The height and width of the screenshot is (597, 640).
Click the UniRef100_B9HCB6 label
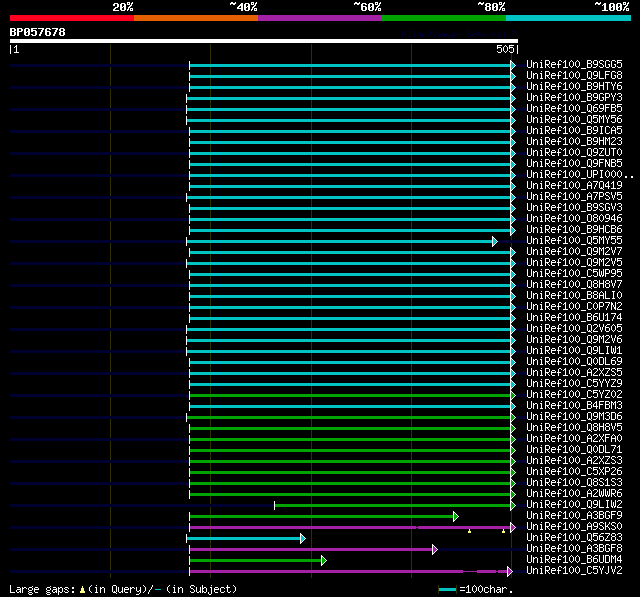pos(574,230)
